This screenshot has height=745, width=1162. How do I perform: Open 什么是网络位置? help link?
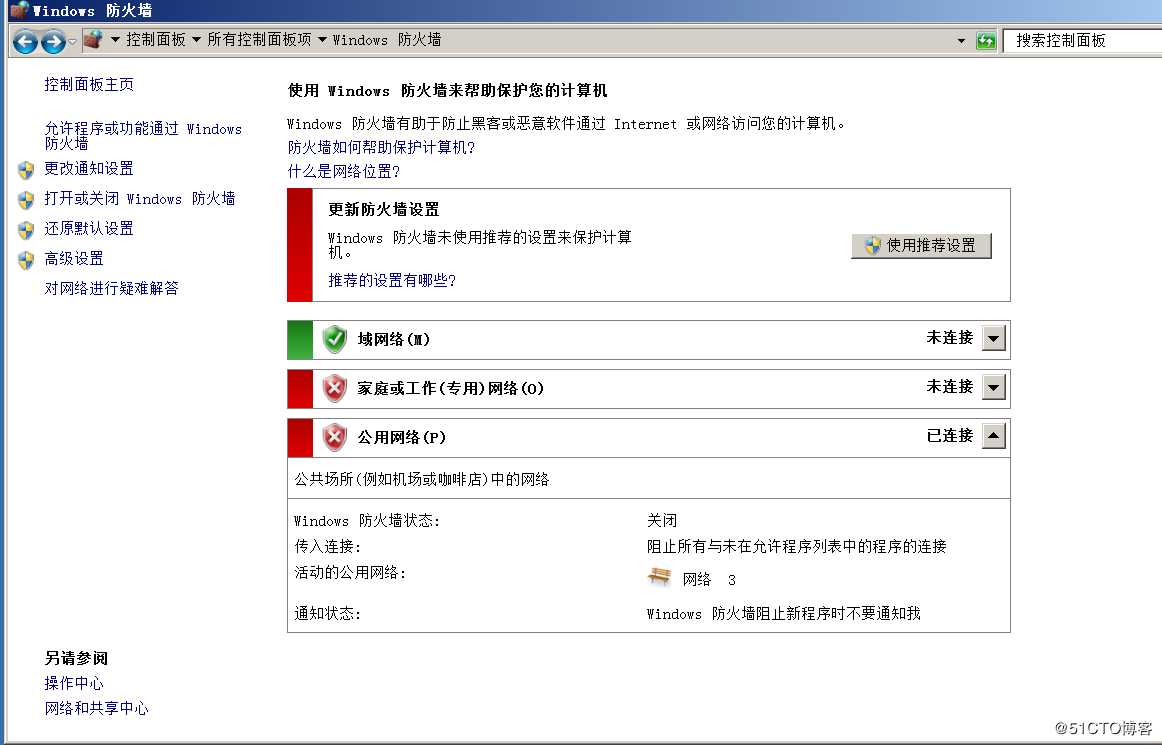pos(344,171)
